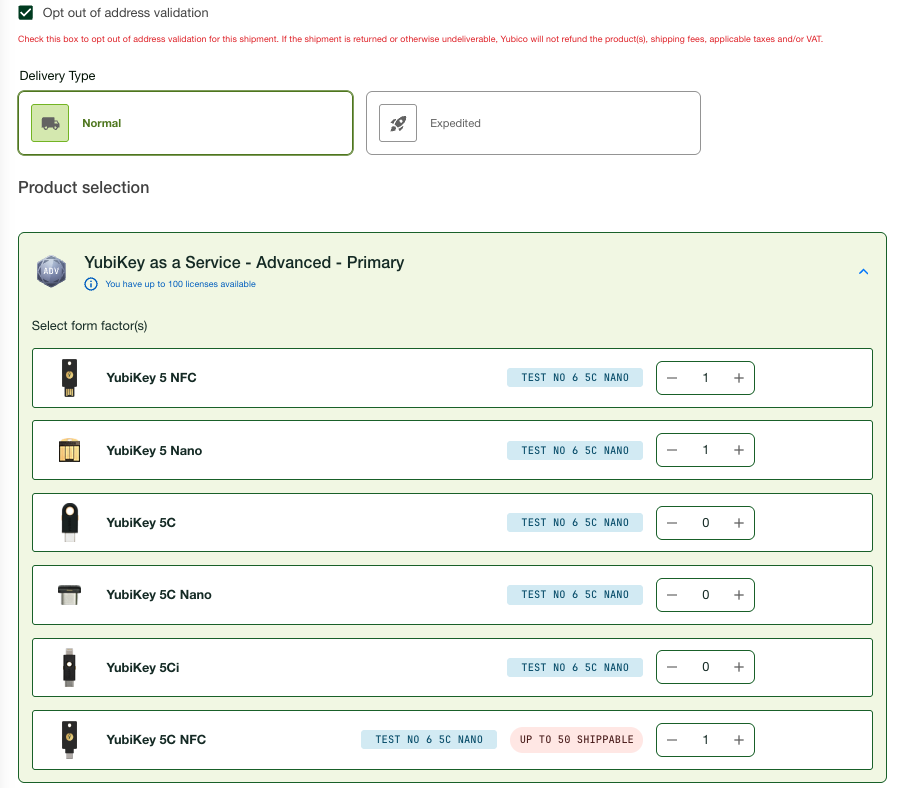Click the YubiKey 5Ci product image
The height and width of the screenshot is (788, 898).
tap(69, 667)
